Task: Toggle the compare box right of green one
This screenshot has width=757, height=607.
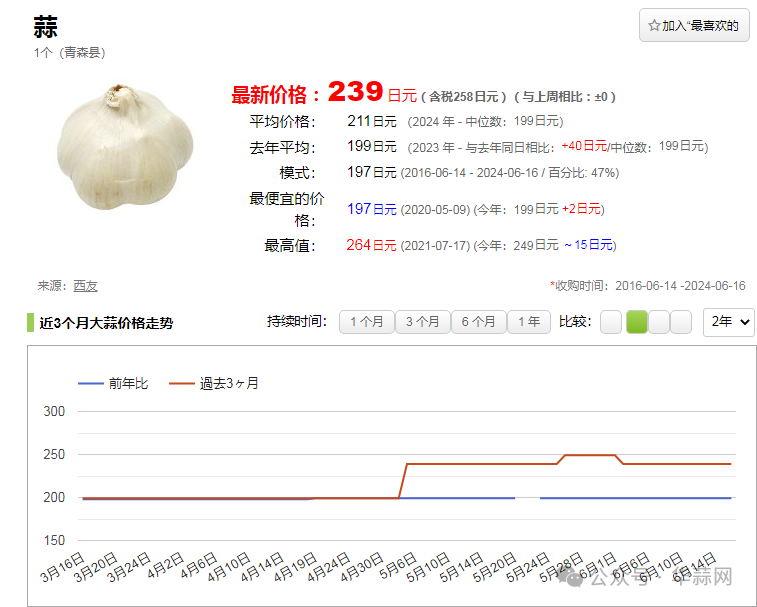Action: point(659,322)
